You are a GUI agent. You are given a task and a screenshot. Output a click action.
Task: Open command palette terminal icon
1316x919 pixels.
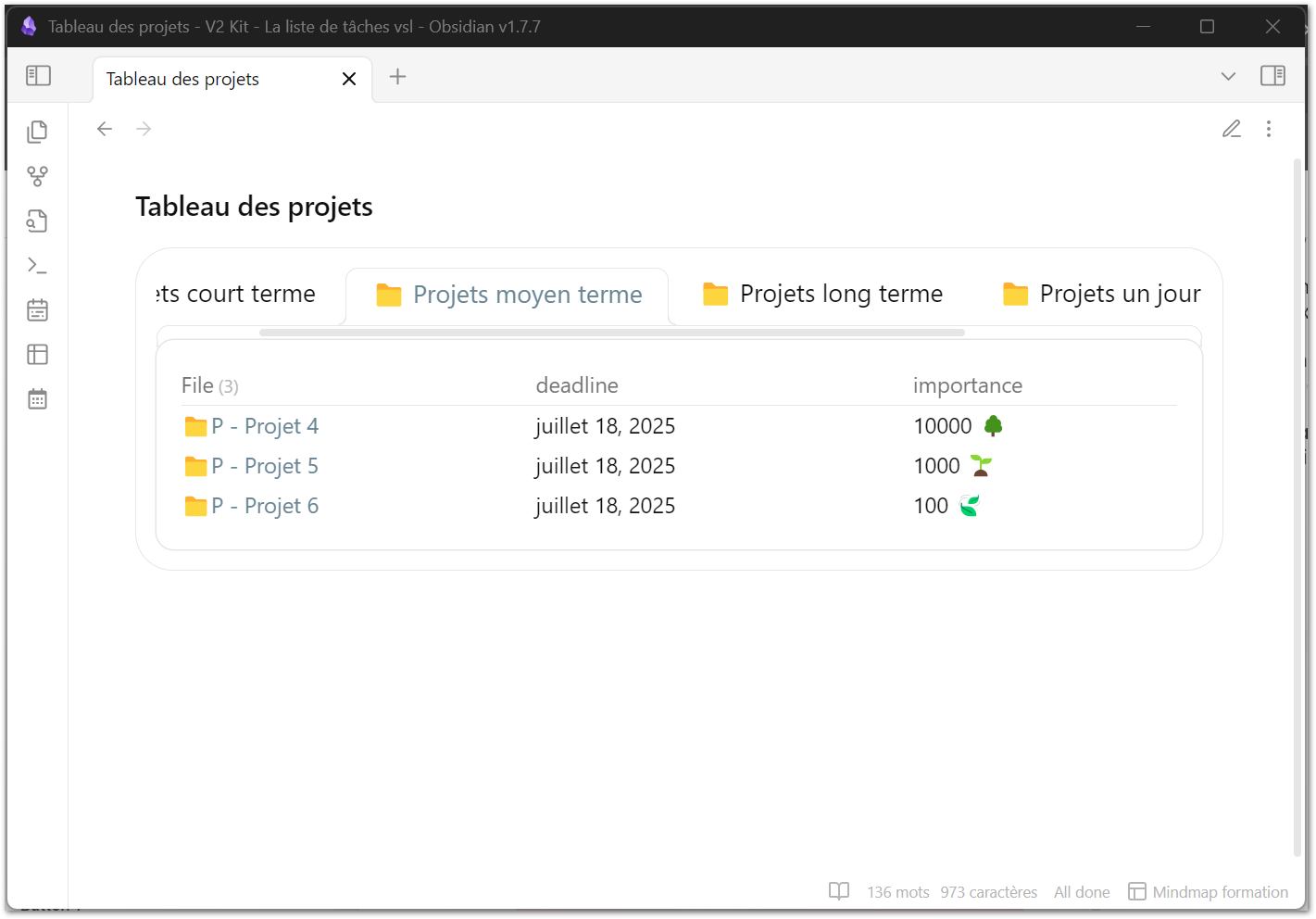tap(37, 266)
